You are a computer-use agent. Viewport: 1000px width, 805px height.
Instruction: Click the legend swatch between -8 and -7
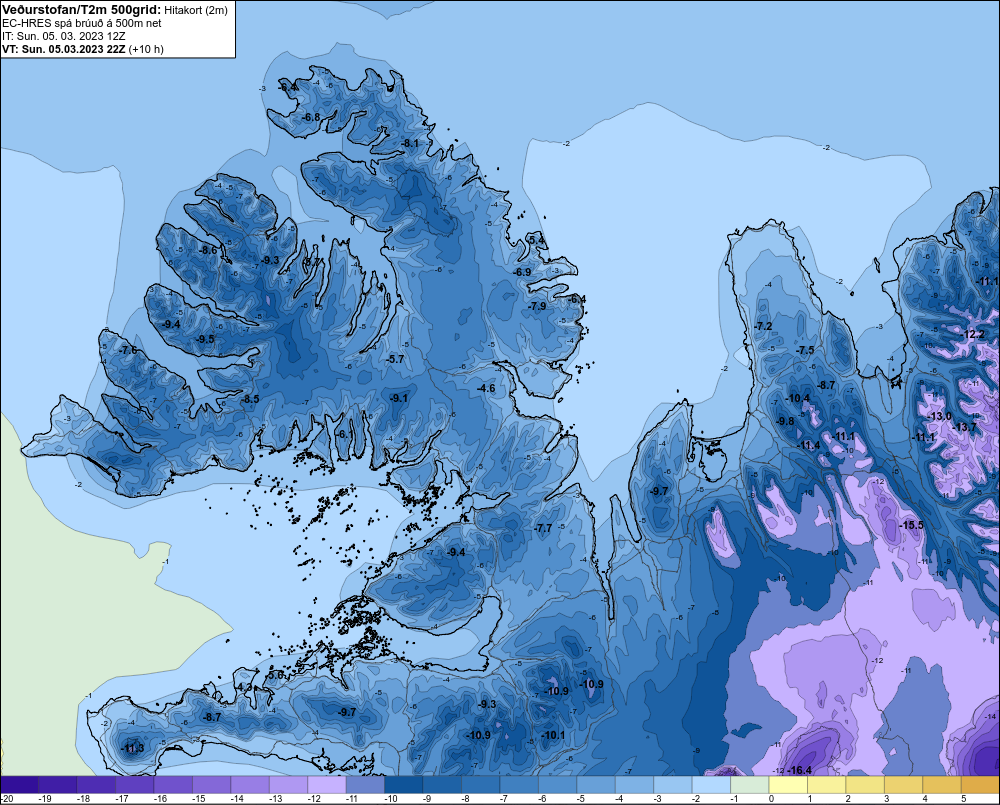click(x=481, y=785)
